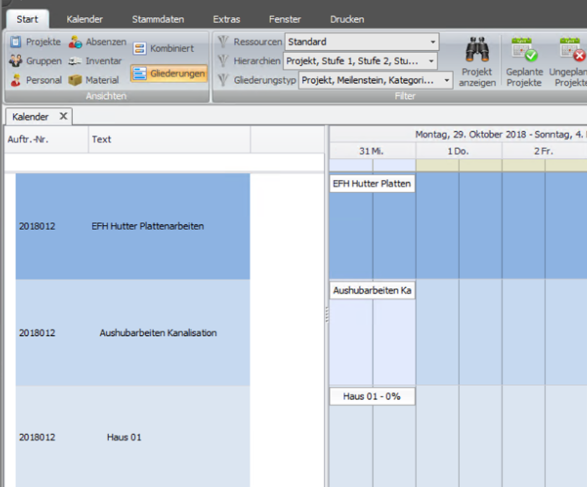Select the EFH Hutter Platten bar
This screenshot has height=487, width=587.
tap(372, 184)
